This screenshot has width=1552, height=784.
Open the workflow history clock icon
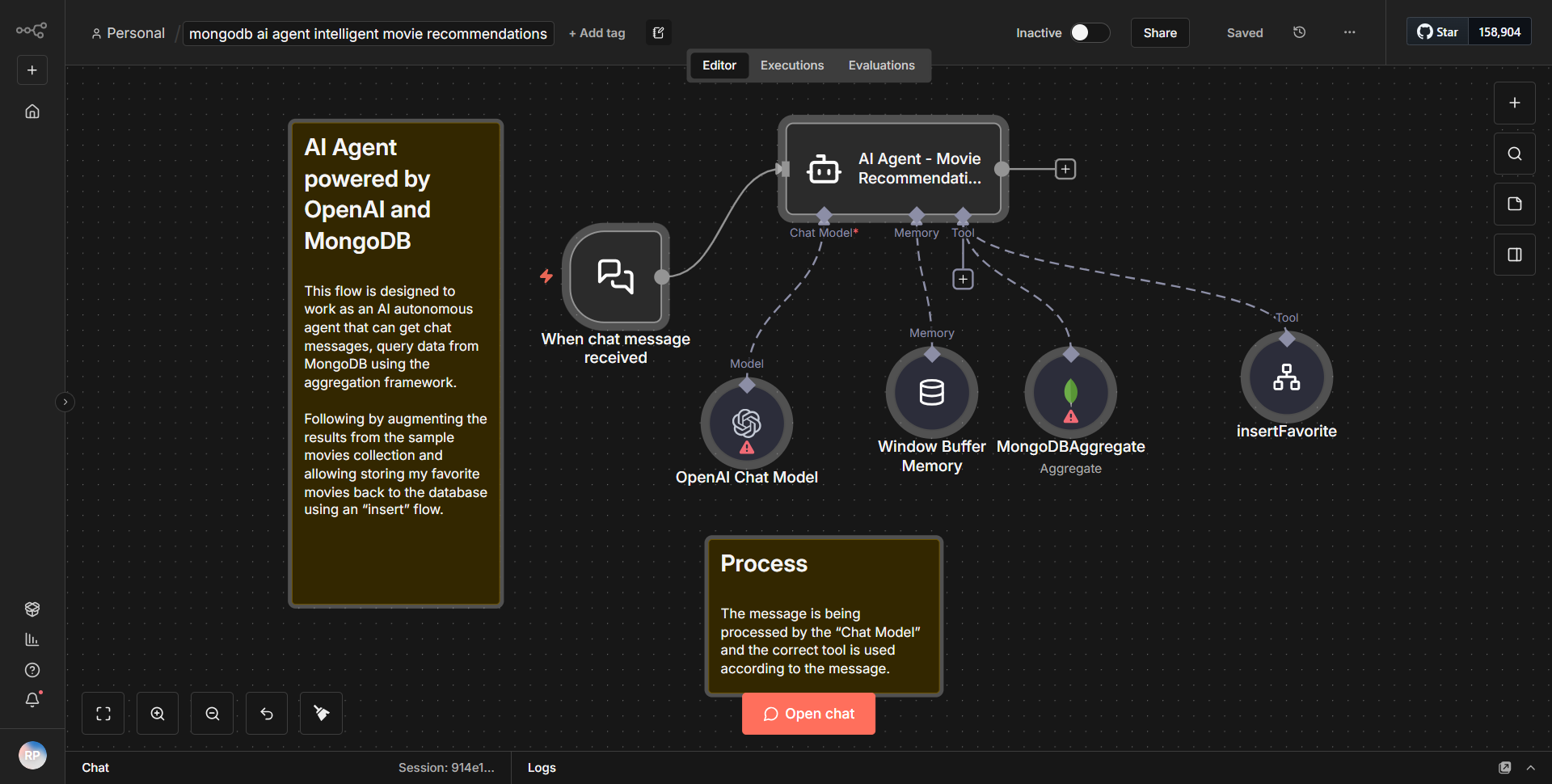[x=1299, y=32]
